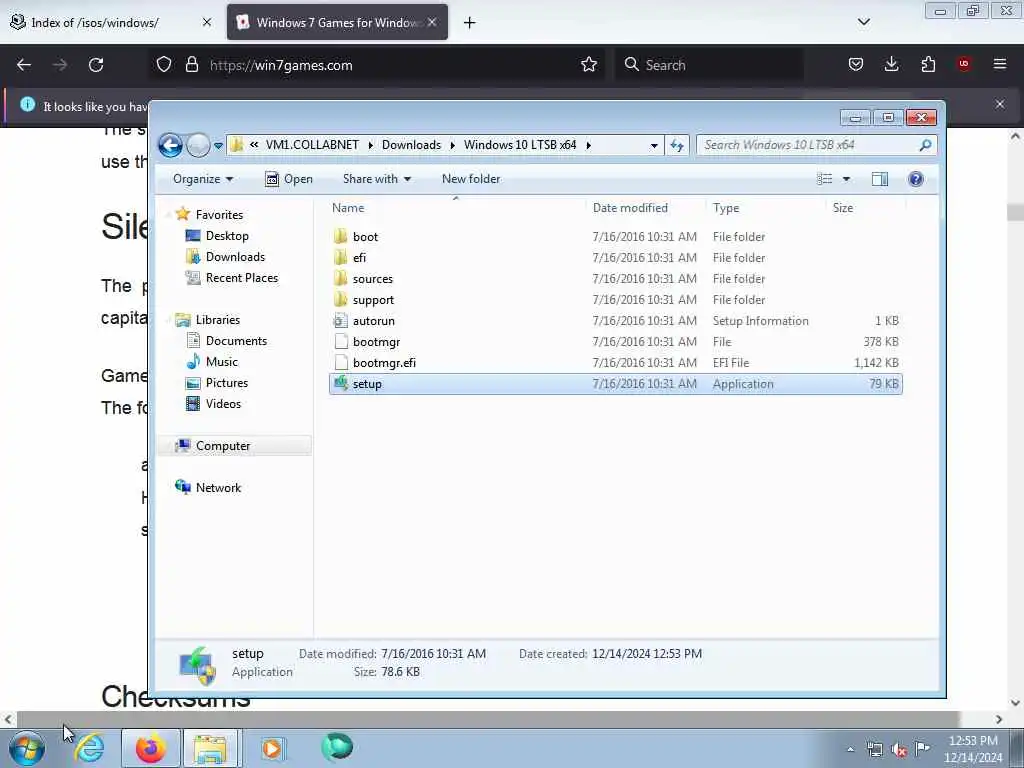Image resolution: width=1024 pixels, height=768 pixels.
Task: Open the Share with dropdown
Action: [x=377, y=179]
